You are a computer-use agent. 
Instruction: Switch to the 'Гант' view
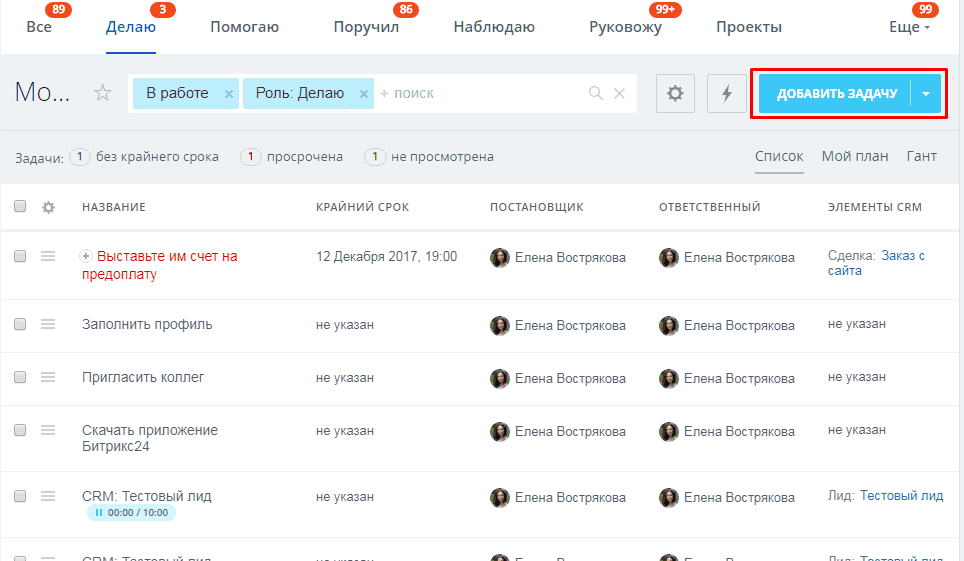pos(921,156)
